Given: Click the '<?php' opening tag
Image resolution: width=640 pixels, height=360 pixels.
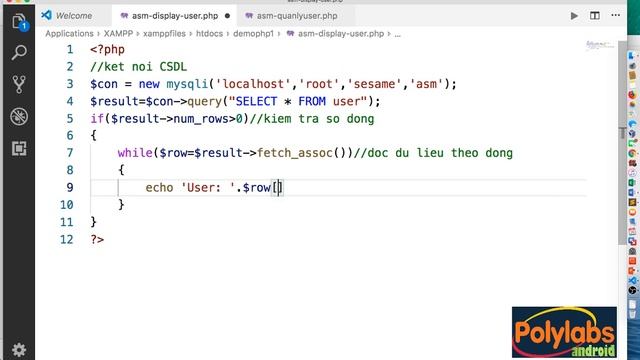Looking at the screenshot, I should coord(108,49).
